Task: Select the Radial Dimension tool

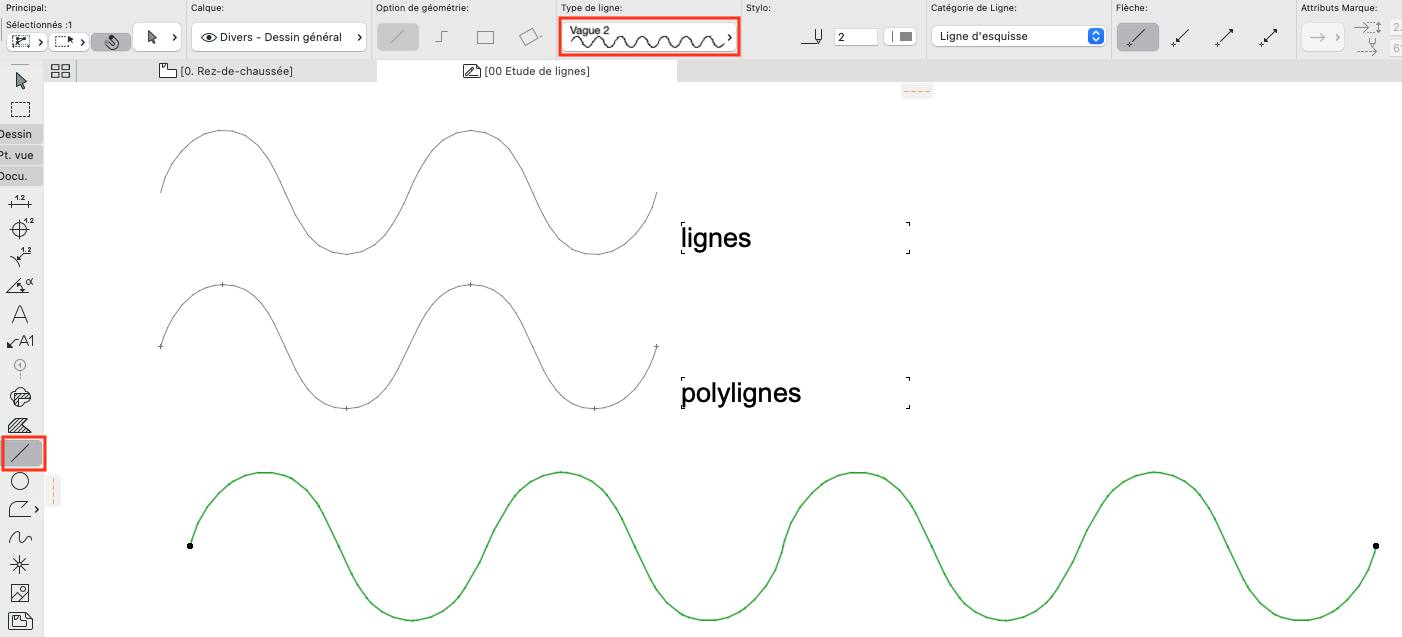Action: click(20, 257)
